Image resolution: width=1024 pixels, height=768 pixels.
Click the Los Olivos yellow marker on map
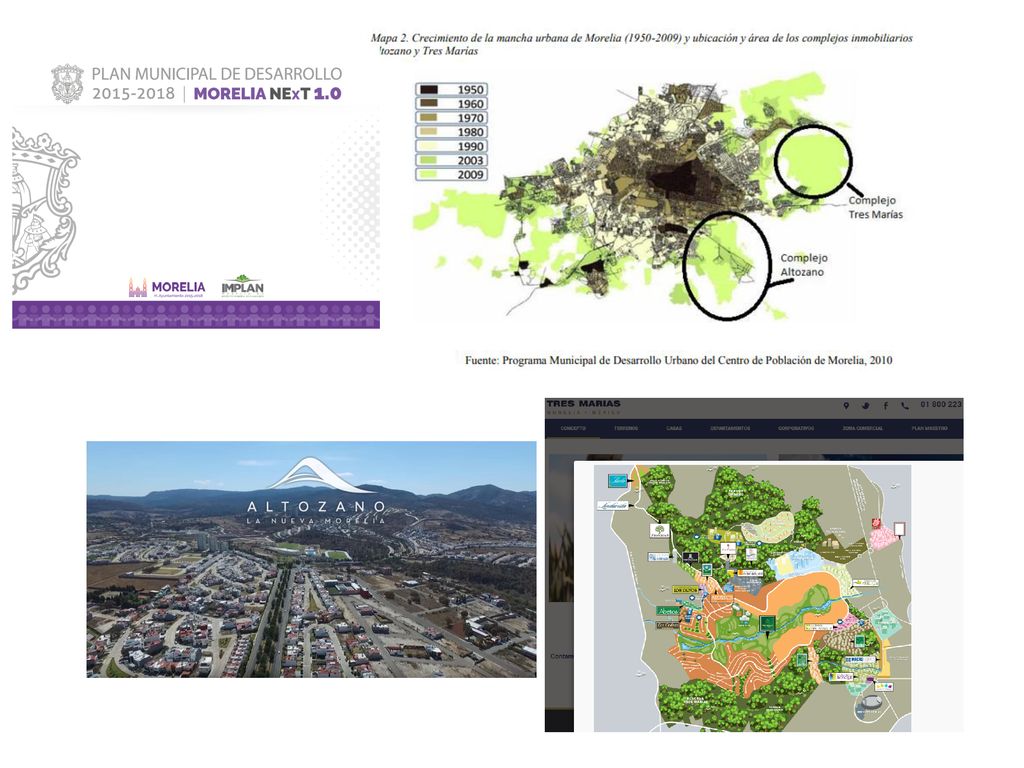685,590
